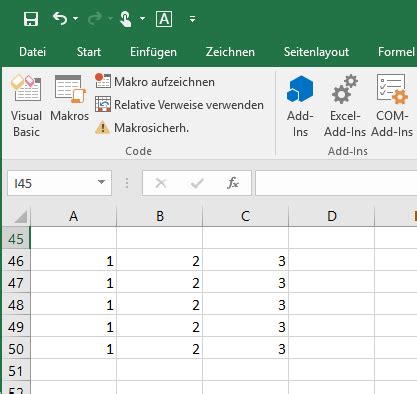Click cell B48 containing 2
This screenshot has width=417, height=394.
point(160,305)
